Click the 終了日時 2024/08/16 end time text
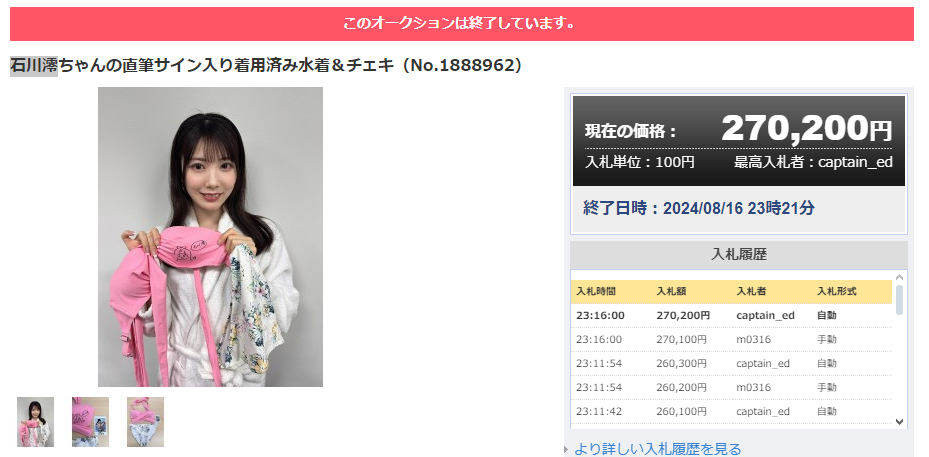929x457 pixels. pyautogui.click(x=699, y=208)
